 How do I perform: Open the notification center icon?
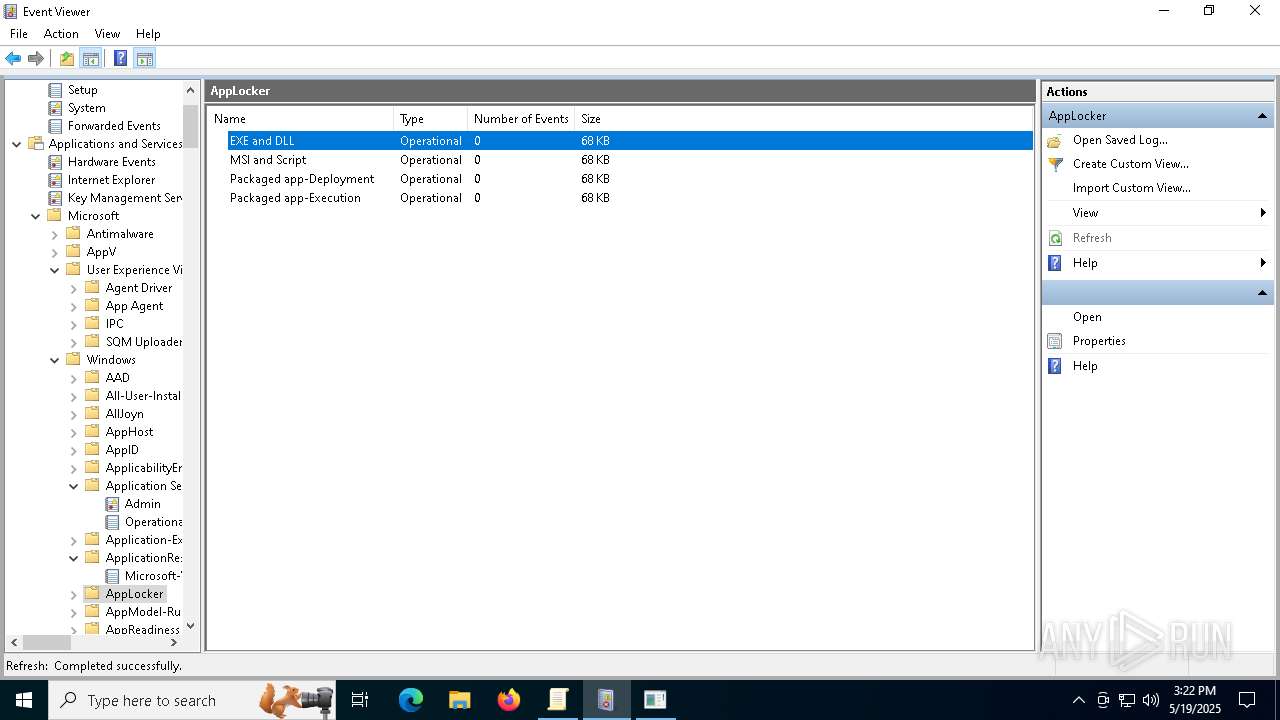[1247, 700]
